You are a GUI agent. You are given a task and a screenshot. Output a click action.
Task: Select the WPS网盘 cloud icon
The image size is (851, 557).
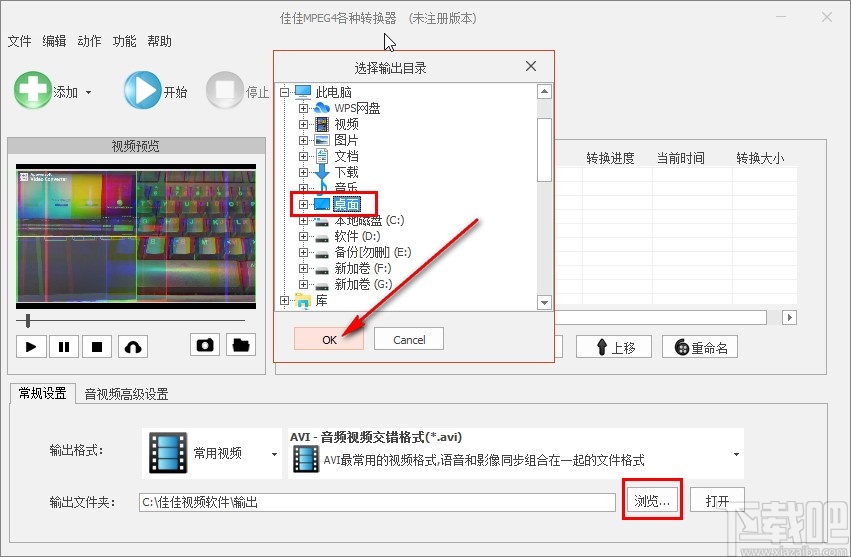pyautogui.click(x=322, y=108)
